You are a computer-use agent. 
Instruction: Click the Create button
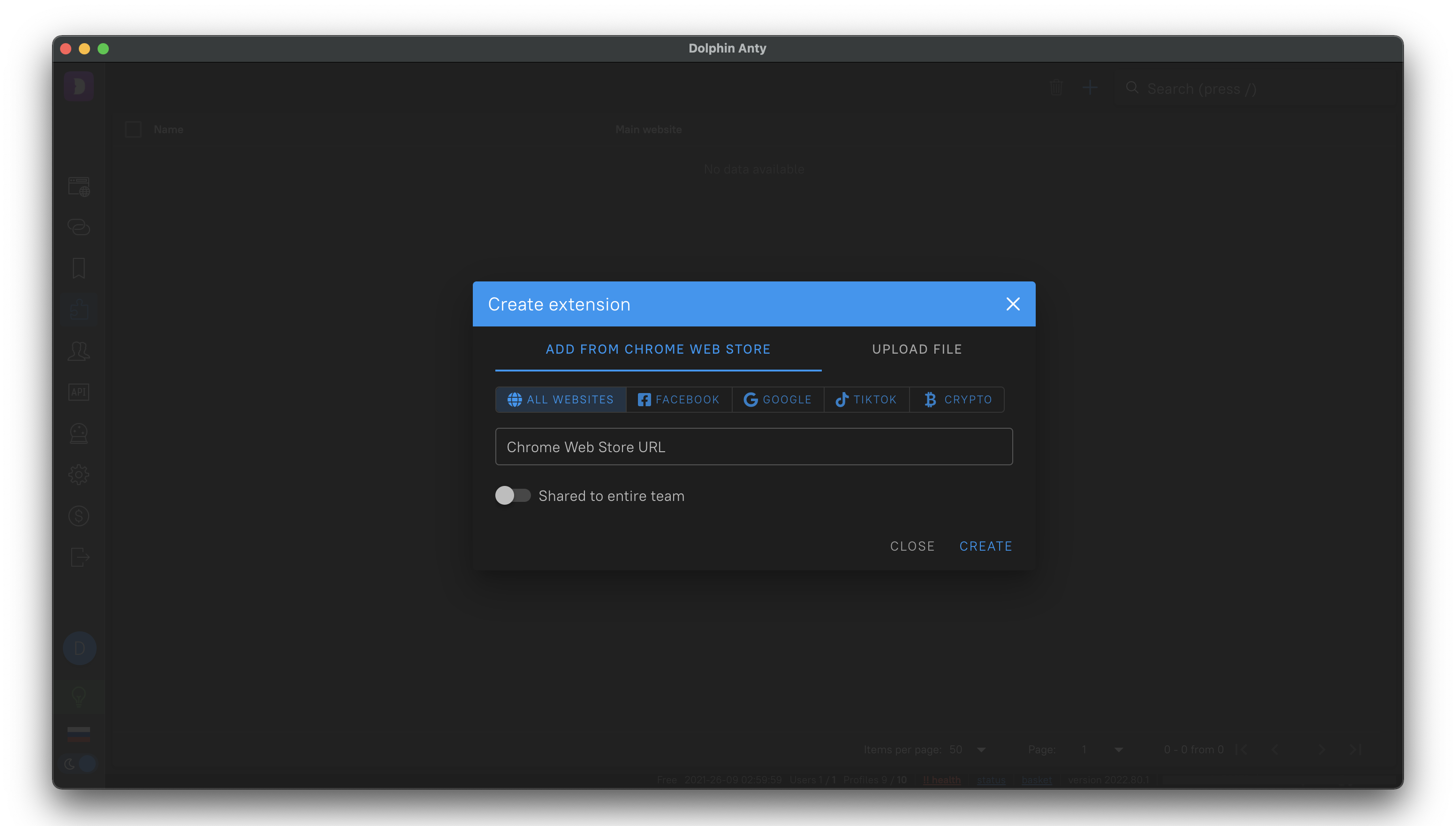[x=986, y=546]
